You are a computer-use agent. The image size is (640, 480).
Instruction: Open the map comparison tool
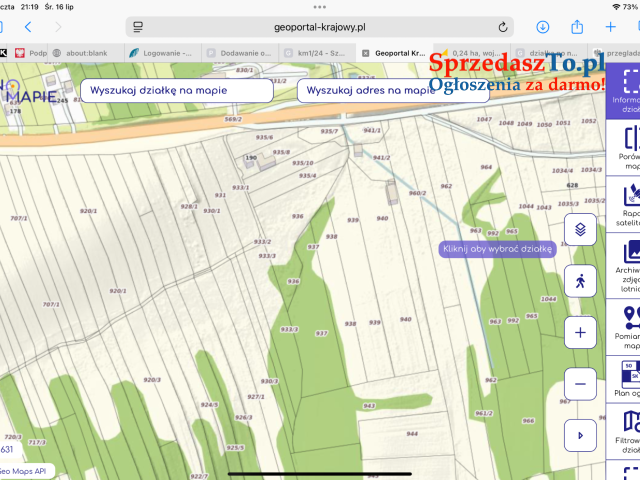click(x=624, y=151)
